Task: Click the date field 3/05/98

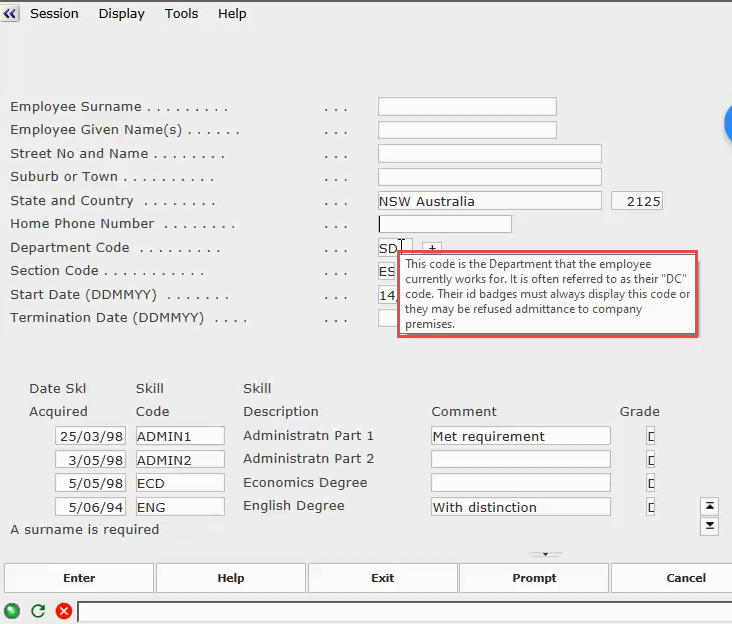Action: coord(90,459)
